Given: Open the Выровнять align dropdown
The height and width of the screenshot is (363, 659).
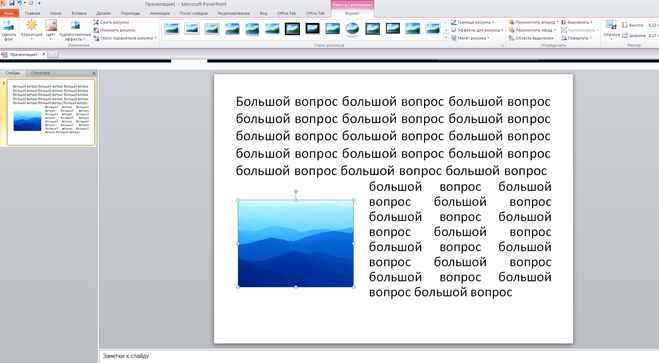Looking at the screenshot, I should tap(577, 22).
